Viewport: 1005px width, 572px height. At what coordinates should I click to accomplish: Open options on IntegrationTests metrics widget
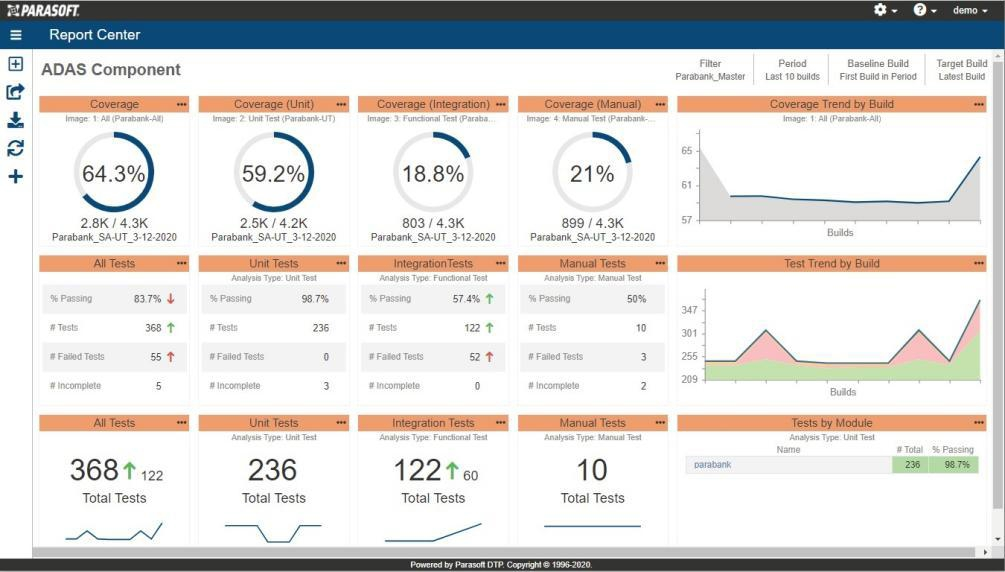click(501, 264)
